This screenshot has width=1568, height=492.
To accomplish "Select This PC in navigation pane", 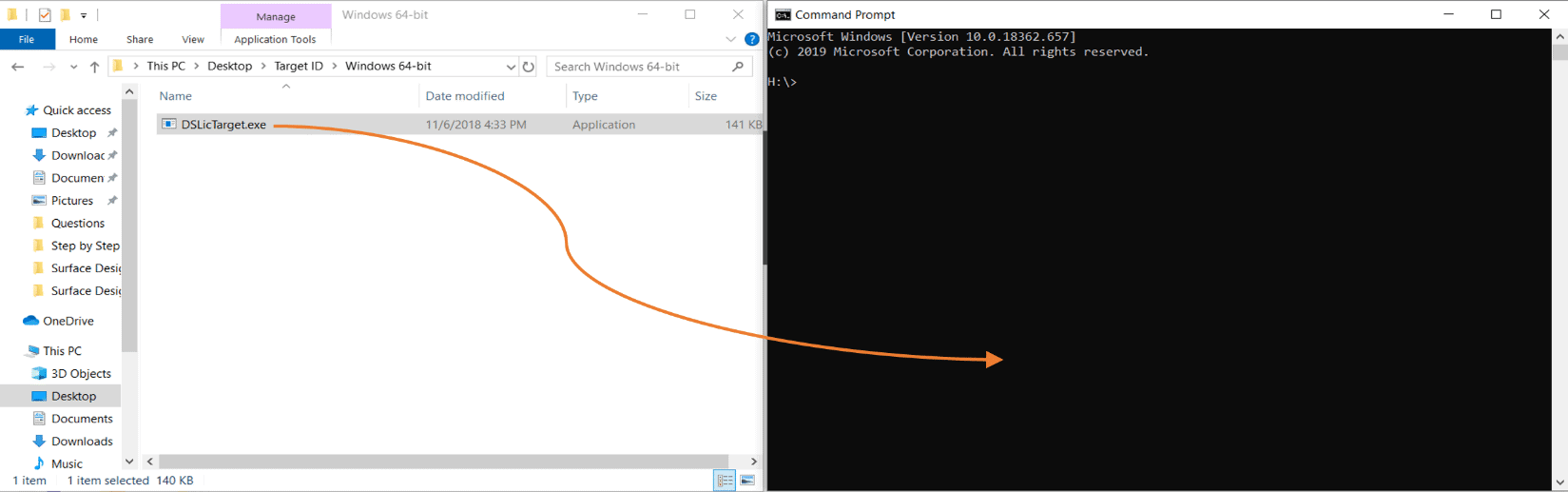I will (62, 351).
